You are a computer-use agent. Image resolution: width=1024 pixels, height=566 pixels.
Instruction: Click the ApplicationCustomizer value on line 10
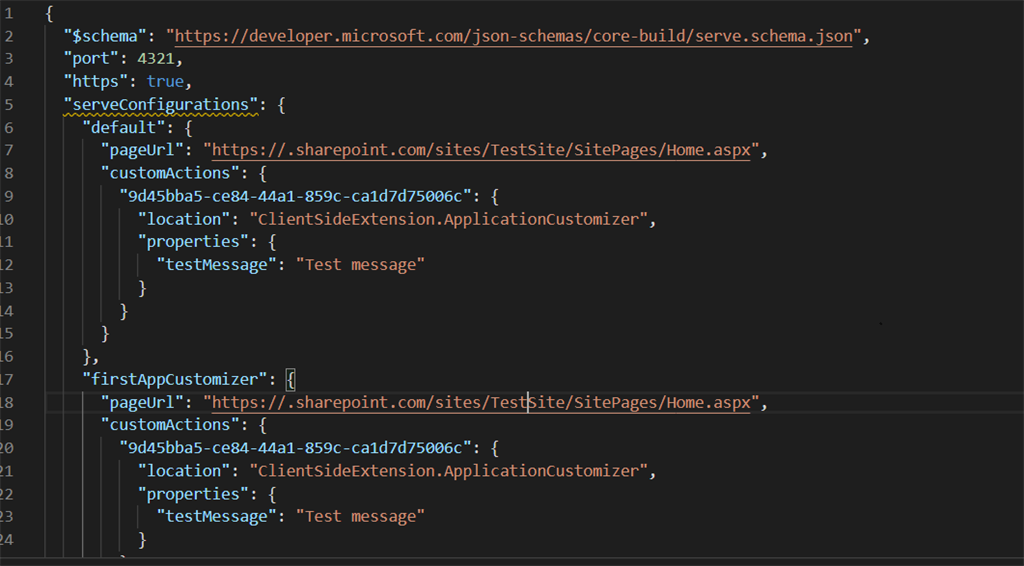[448, 219]
